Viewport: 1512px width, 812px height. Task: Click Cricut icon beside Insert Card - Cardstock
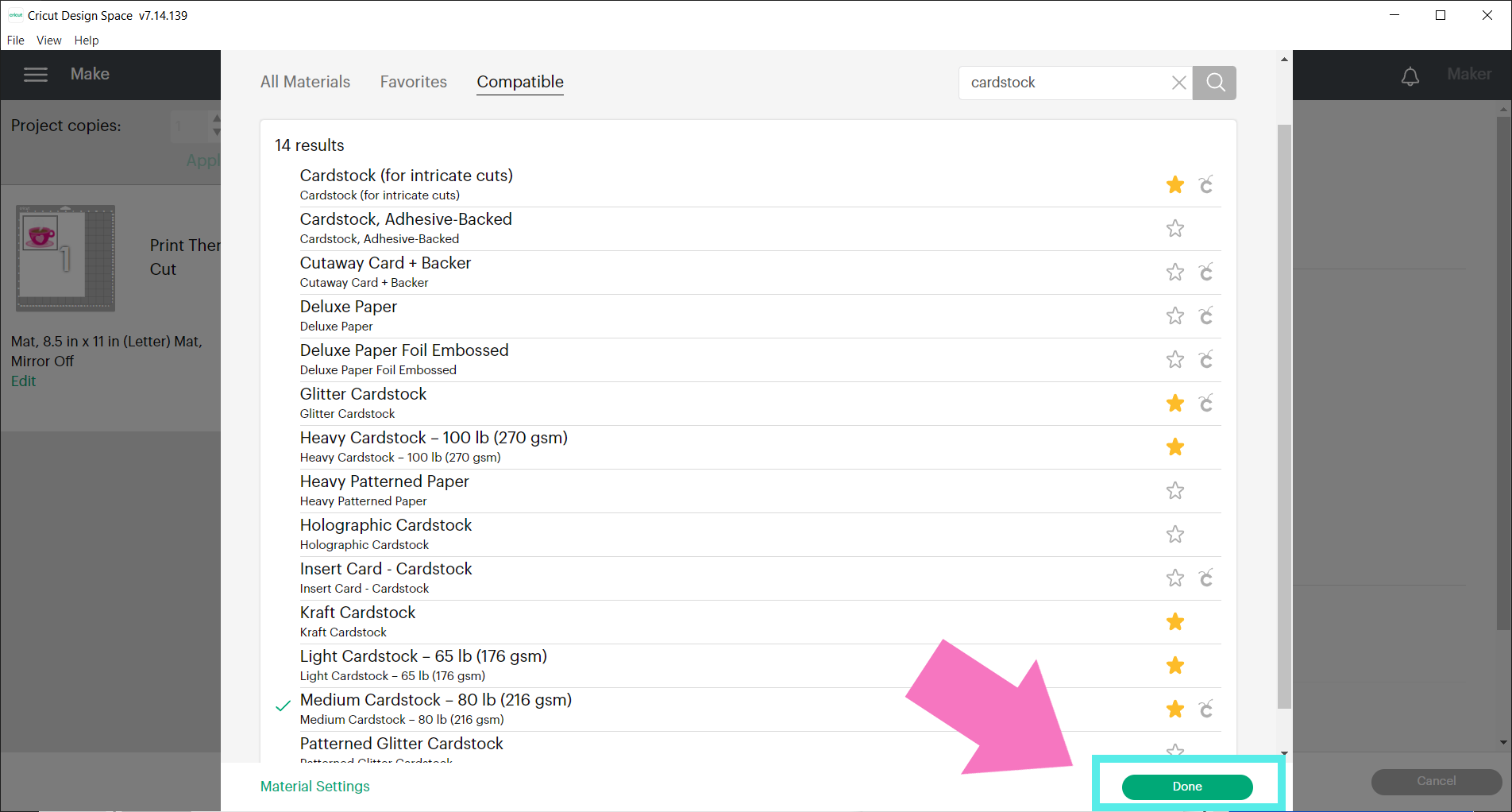[1205, 578]
